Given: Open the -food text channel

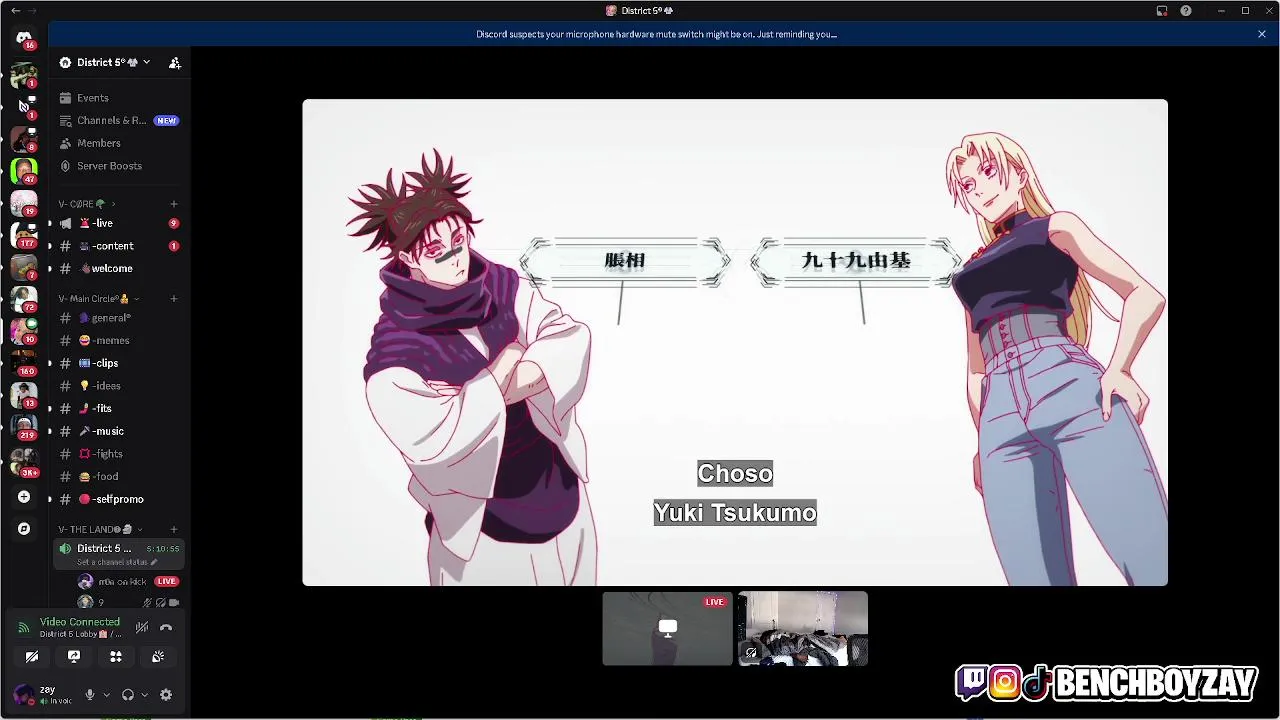Looking at the screenshot, I should point(117,476).
